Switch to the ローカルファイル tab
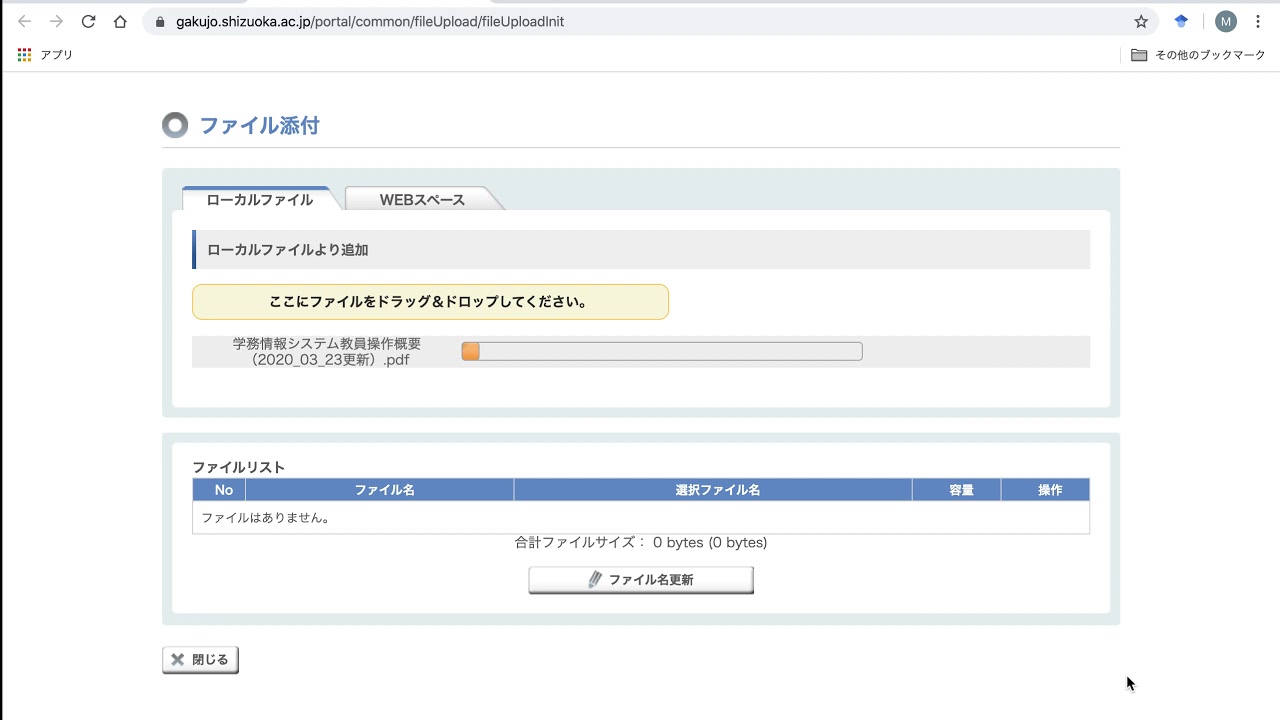The image size is (1280, 720). (260, 199)
